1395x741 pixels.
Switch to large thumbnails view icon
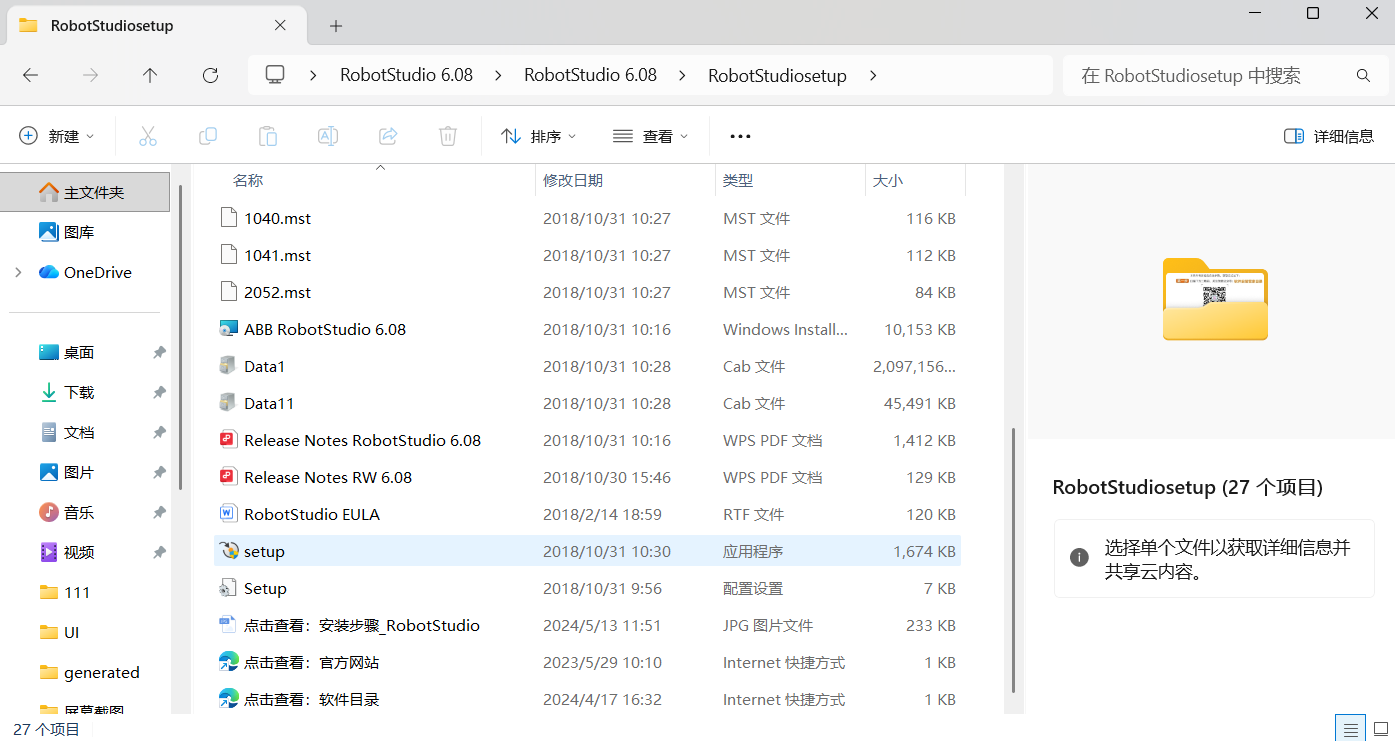coord(1380,729)
